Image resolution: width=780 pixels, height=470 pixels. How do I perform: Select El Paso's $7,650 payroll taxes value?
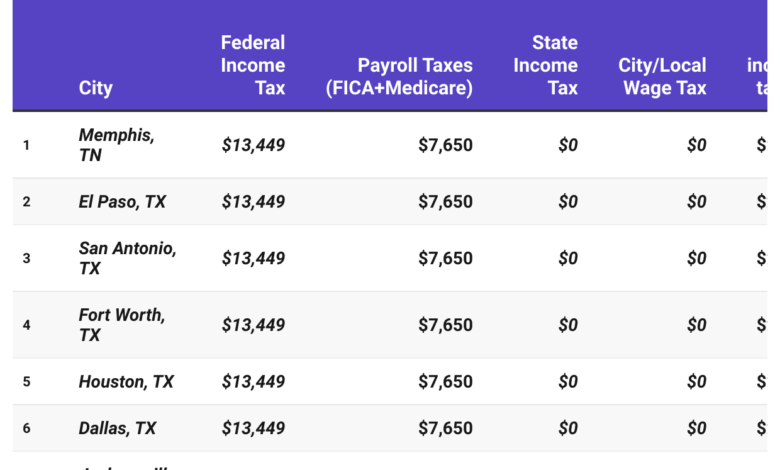click(x=445, y=202)
